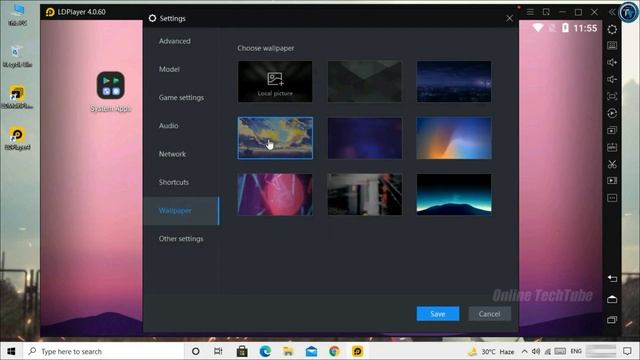
Task: Select the blue and orange gradient wallpaper
Action: point(454,138)
